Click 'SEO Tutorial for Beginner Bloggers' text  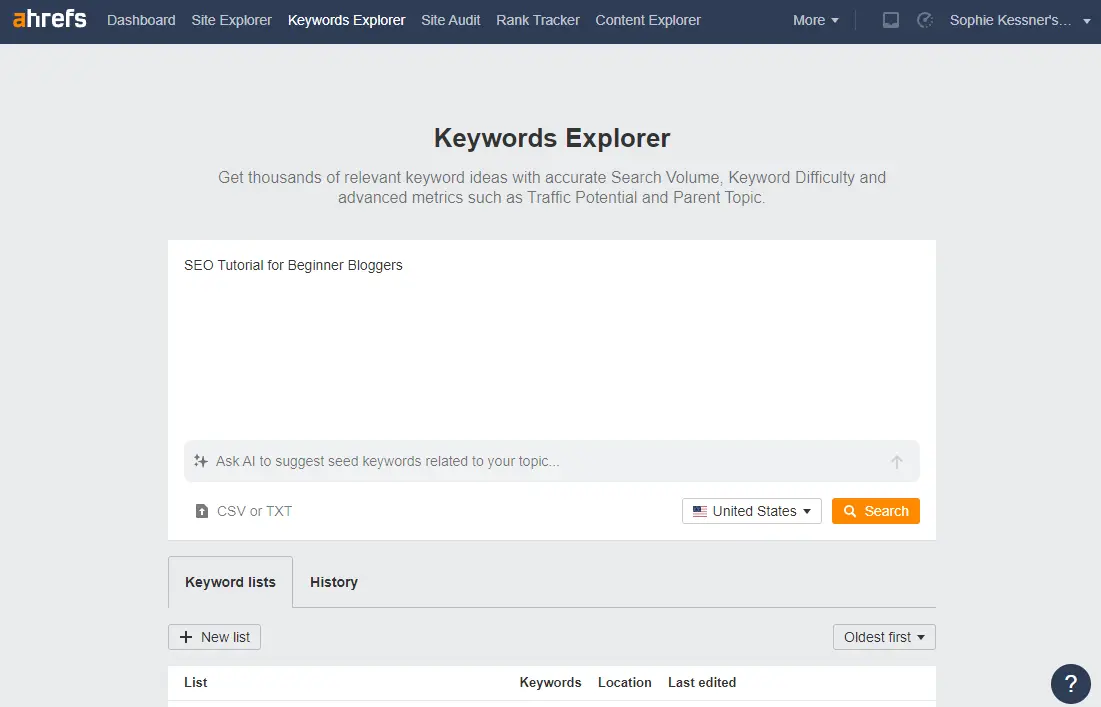[x=293, y=265]
